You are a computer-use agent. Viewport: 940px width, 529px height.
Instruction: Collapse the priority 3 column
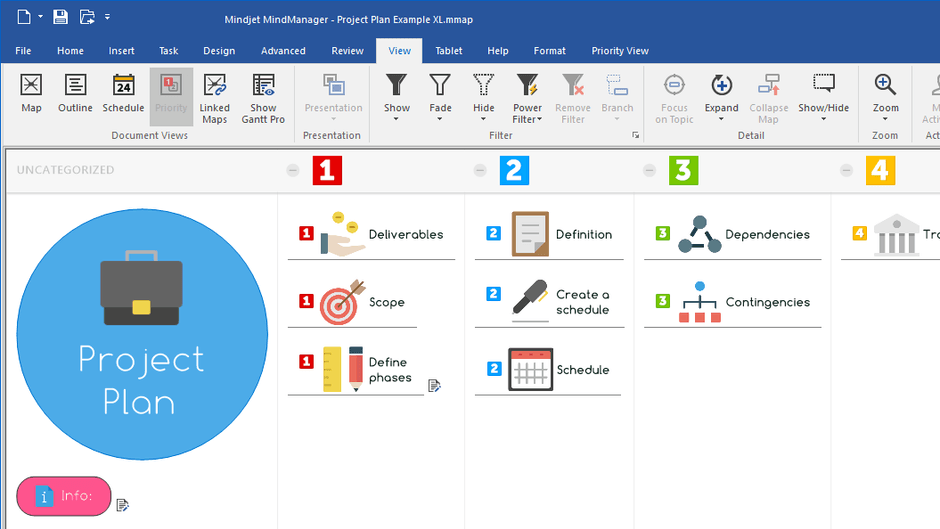(650, 171)
